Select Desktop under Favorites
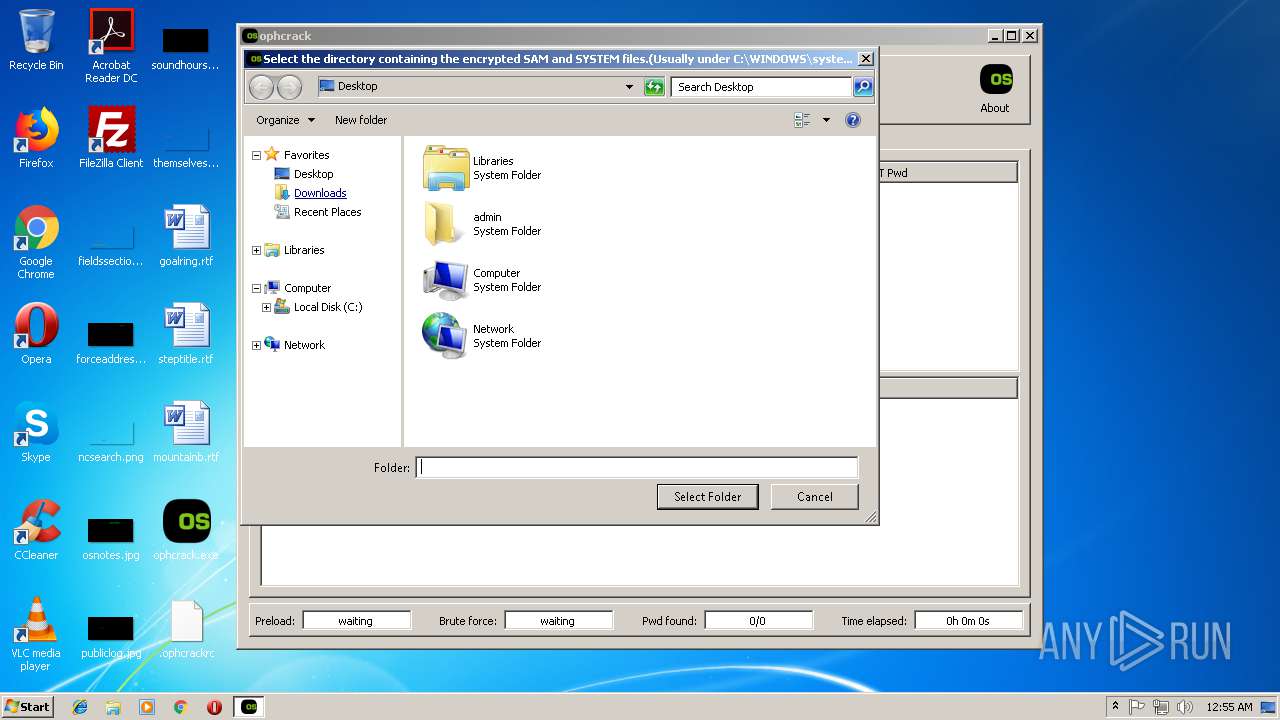1280x720 pixels. [x=313, y=174]
